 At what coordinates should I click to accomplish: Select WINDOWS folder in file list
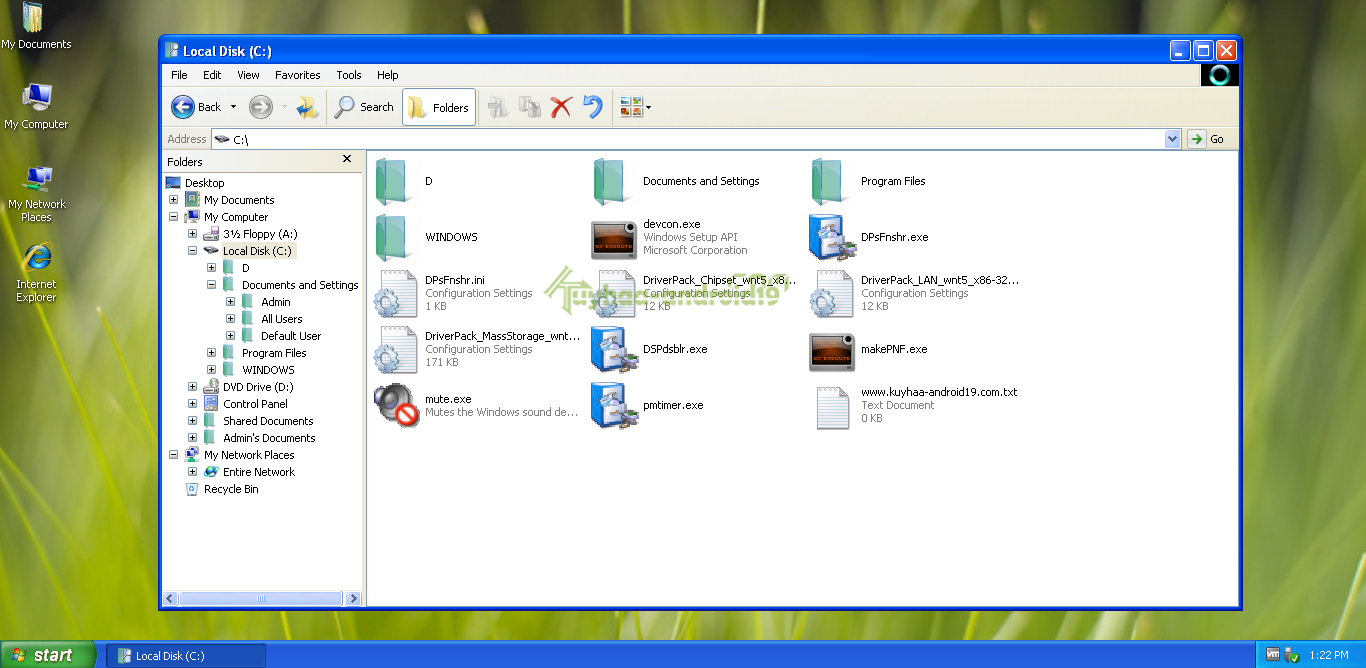pos(393,238)
